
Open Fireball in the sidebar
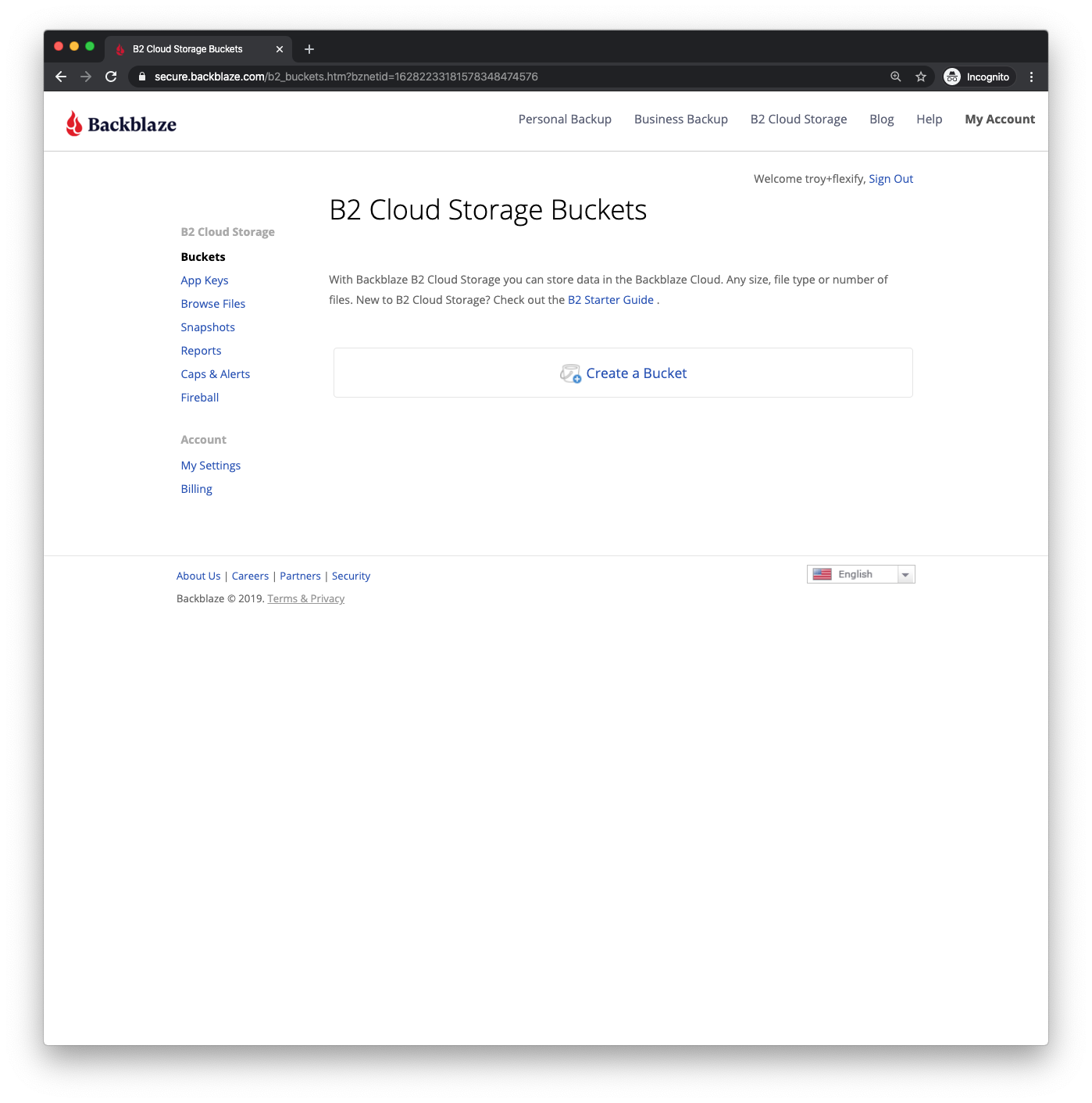pyautogui.click(x=200, y=398)
